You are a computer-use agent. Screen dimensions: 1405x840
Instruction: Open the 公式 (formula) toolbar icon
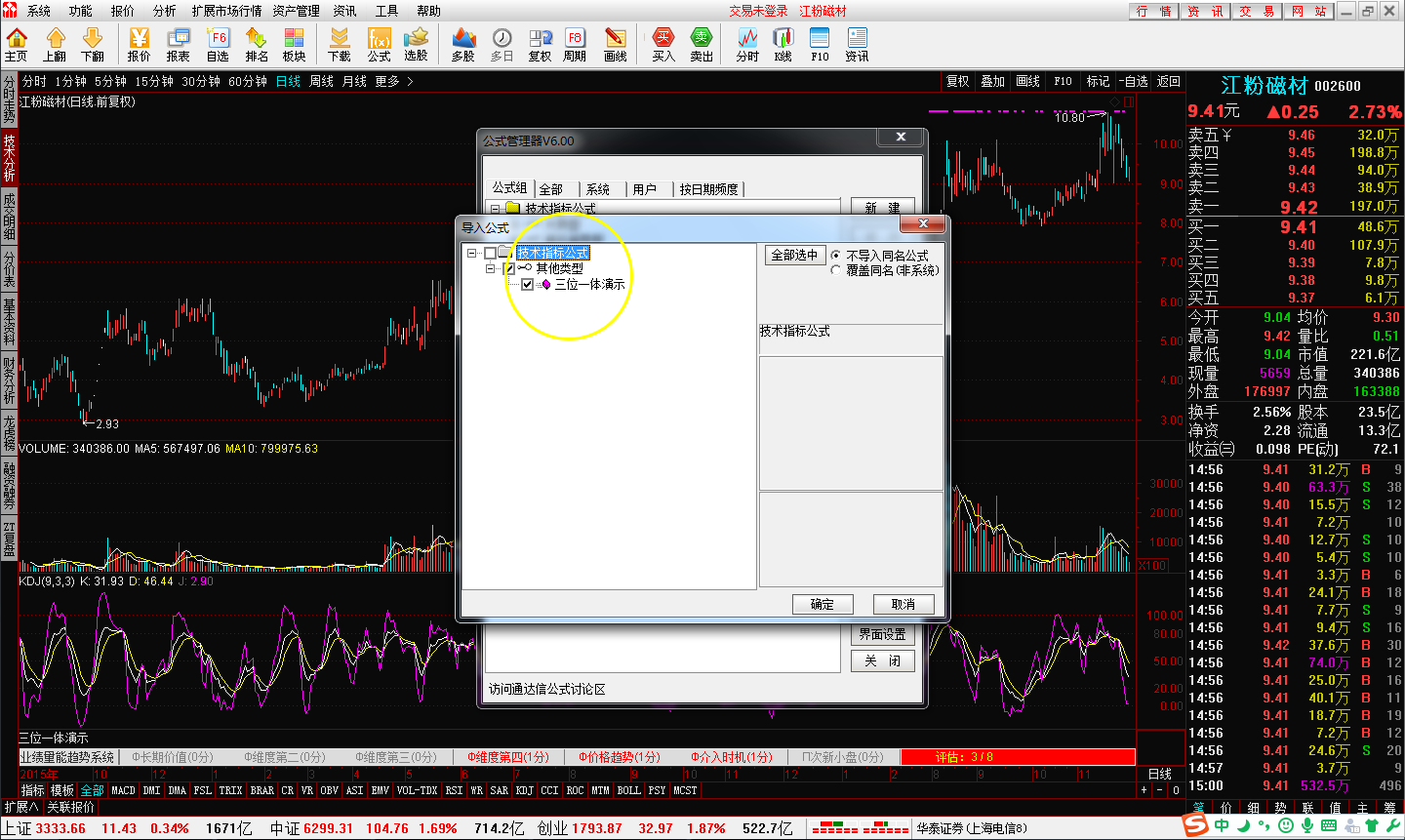click(379, 44)
